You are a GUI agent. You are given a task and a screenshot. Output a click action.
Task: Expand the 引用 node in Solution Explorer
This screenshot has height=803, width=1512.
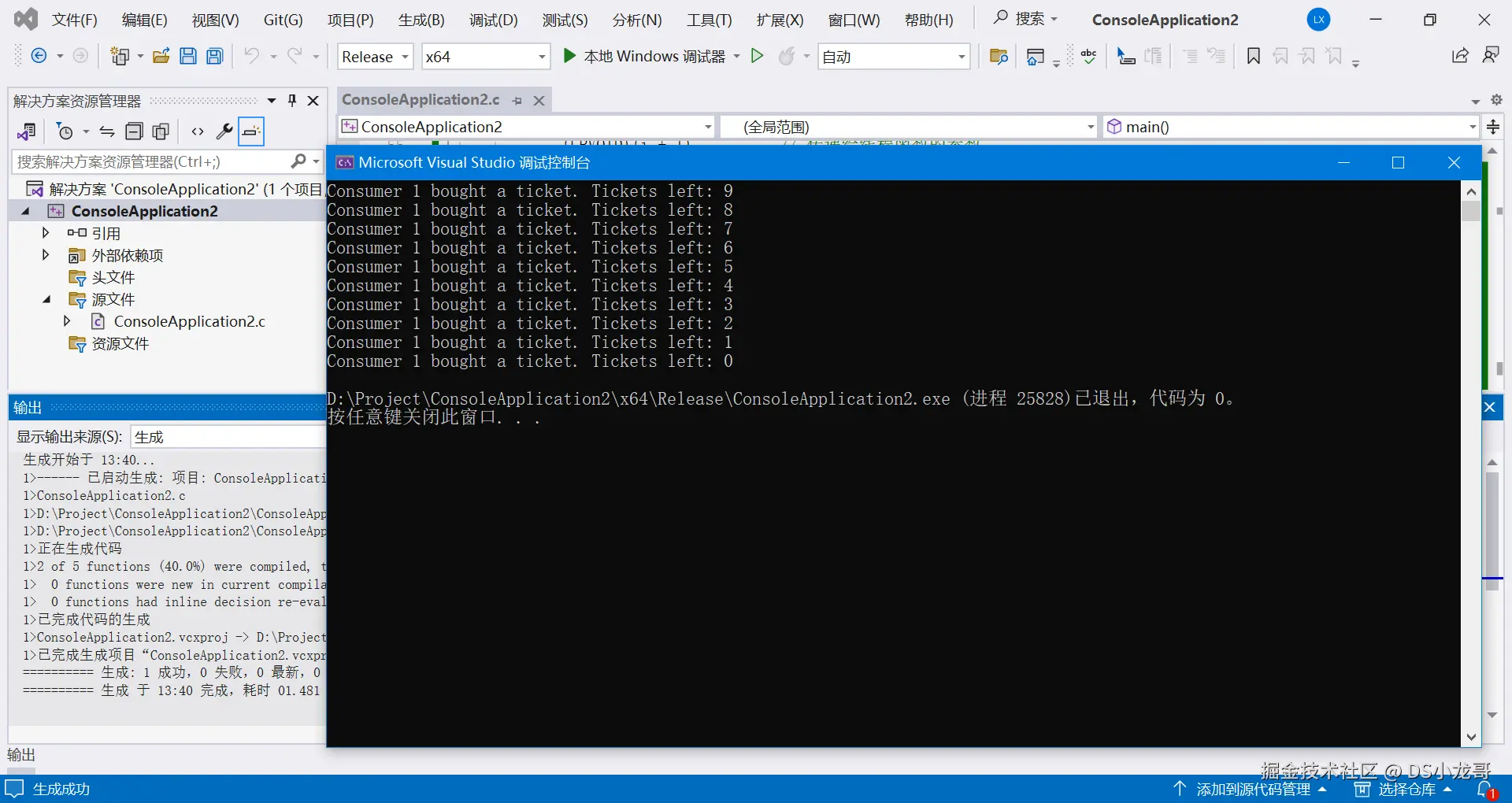click(45, 233)
